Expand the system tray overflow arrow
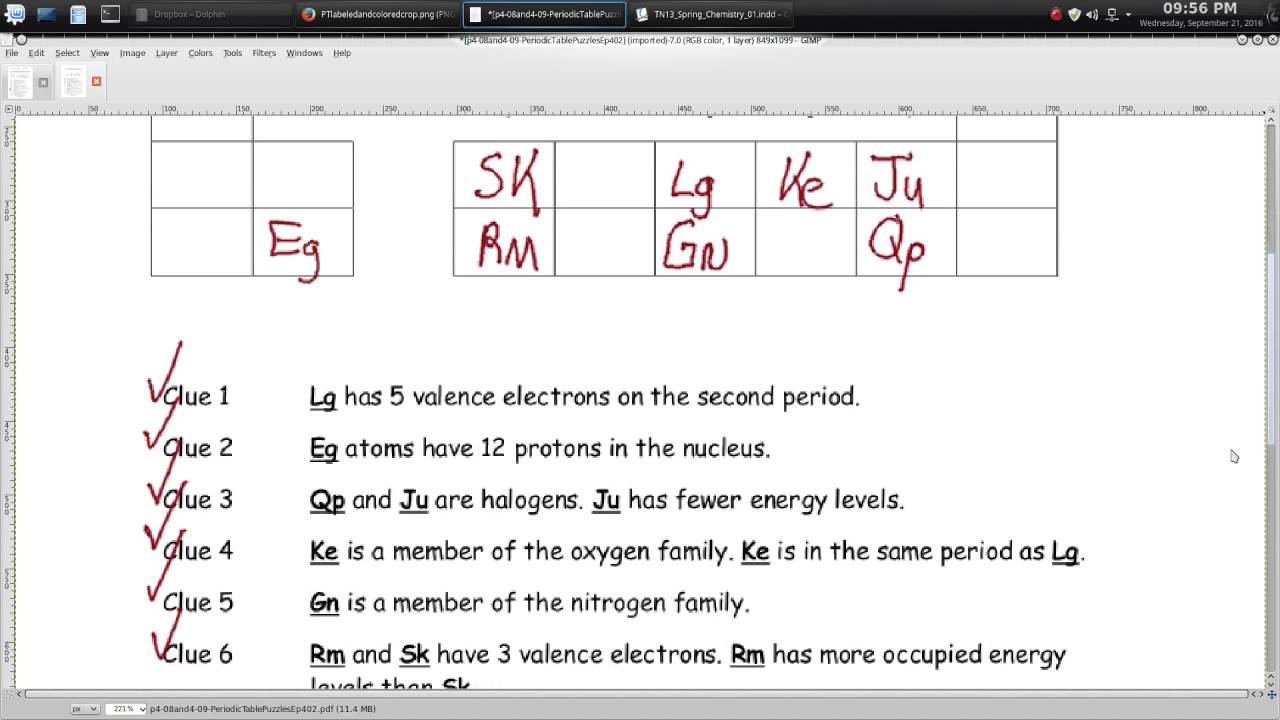 [x=1129, y=14]
